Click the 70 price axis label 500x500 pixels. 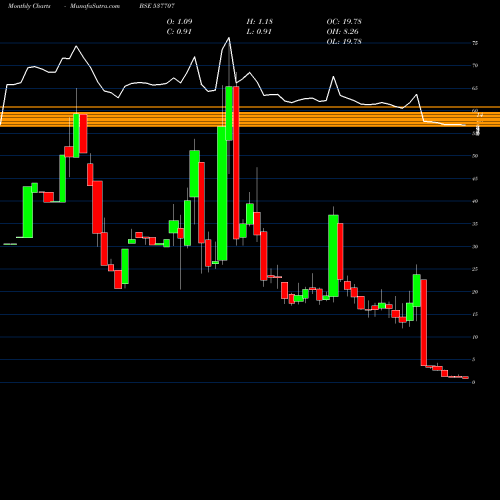(x=475, y=65)
